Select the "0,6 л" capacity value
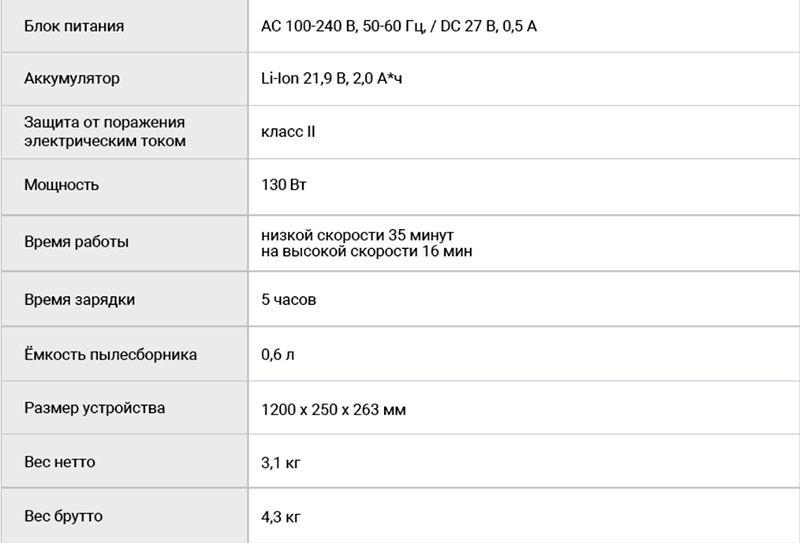Image resolution: width=800 pixels, height=543 pixels. tap(278, 355)
